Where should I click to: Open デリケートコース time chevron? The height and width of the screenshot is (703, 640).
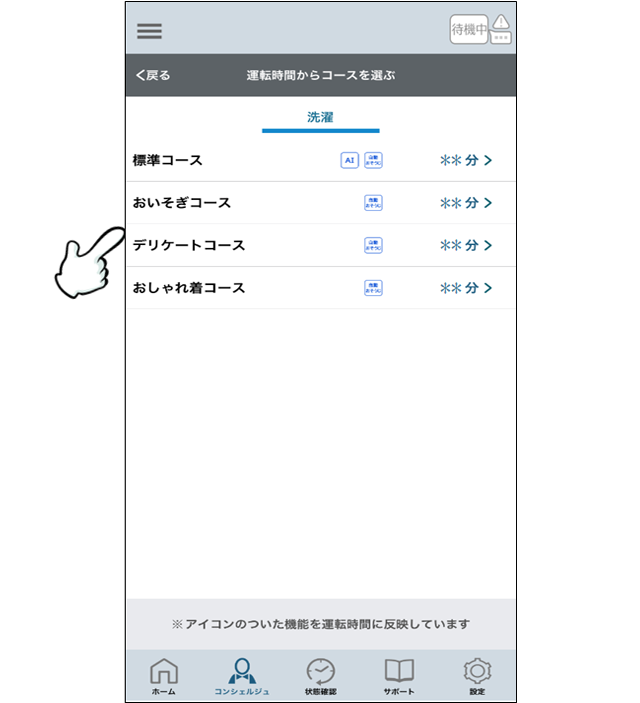[x=487, y=245]
